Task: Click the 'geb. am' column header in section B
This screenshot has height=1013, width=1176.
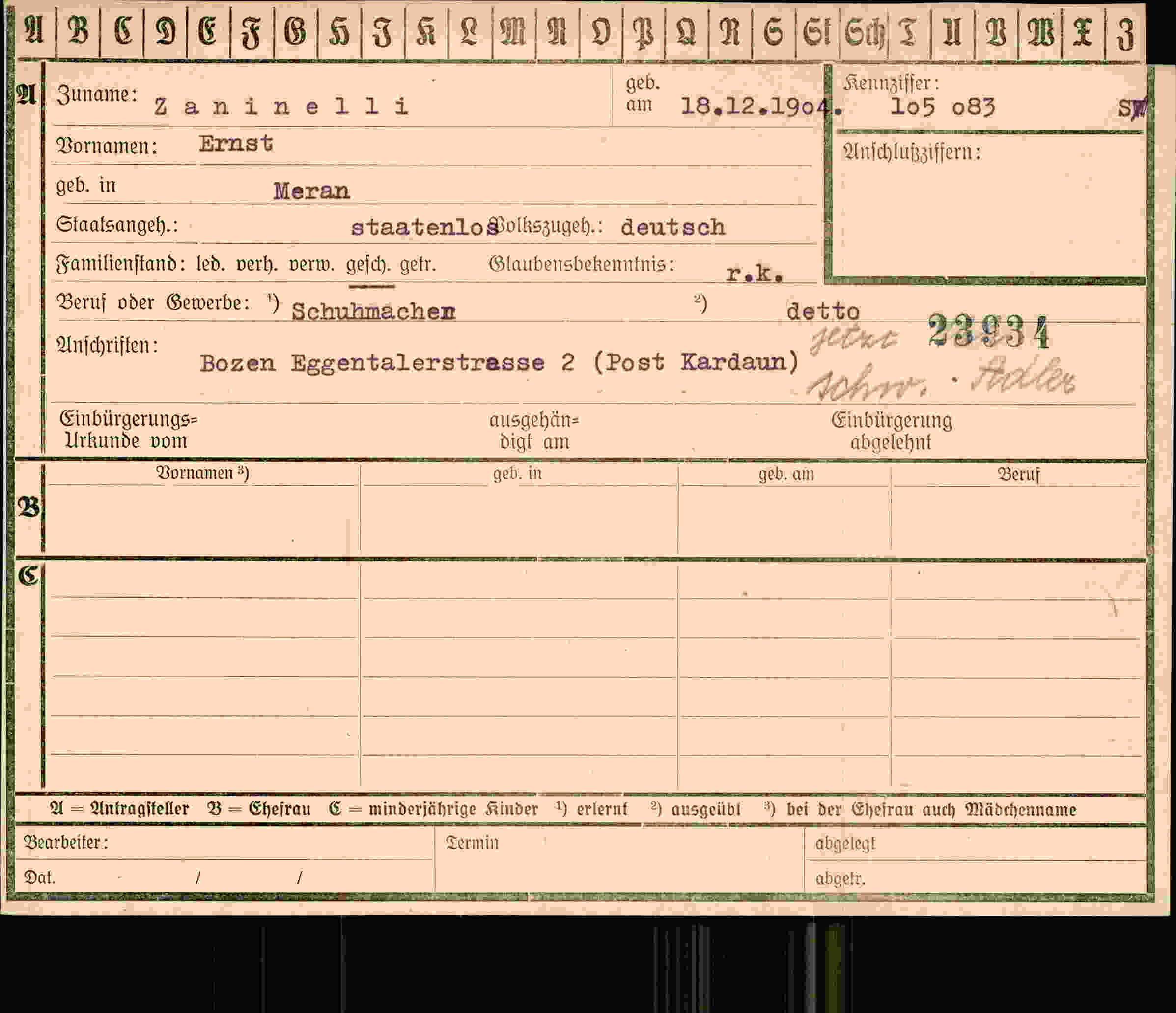Action: [x=786, y=474]
